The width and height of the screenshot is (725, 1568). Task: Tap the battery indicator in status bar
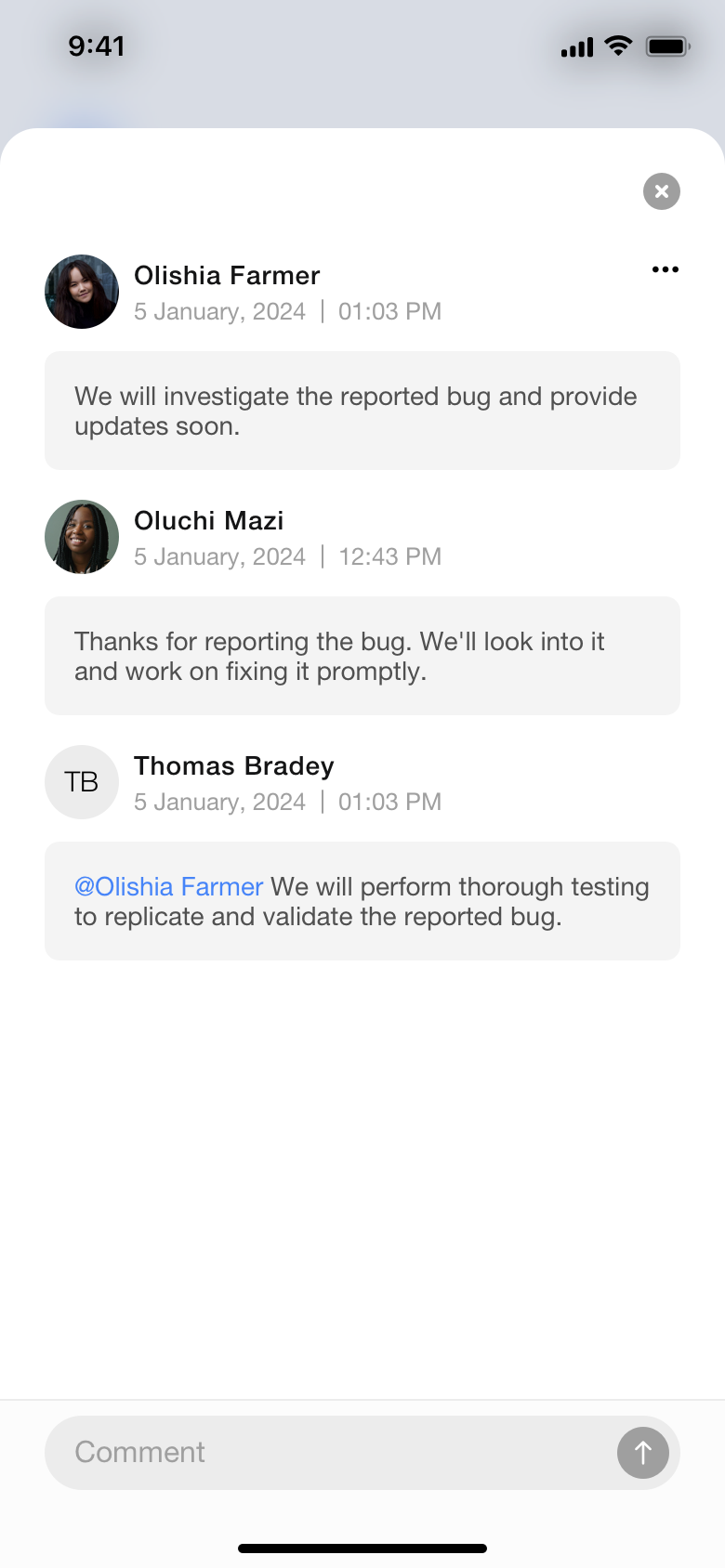point(667,46)
